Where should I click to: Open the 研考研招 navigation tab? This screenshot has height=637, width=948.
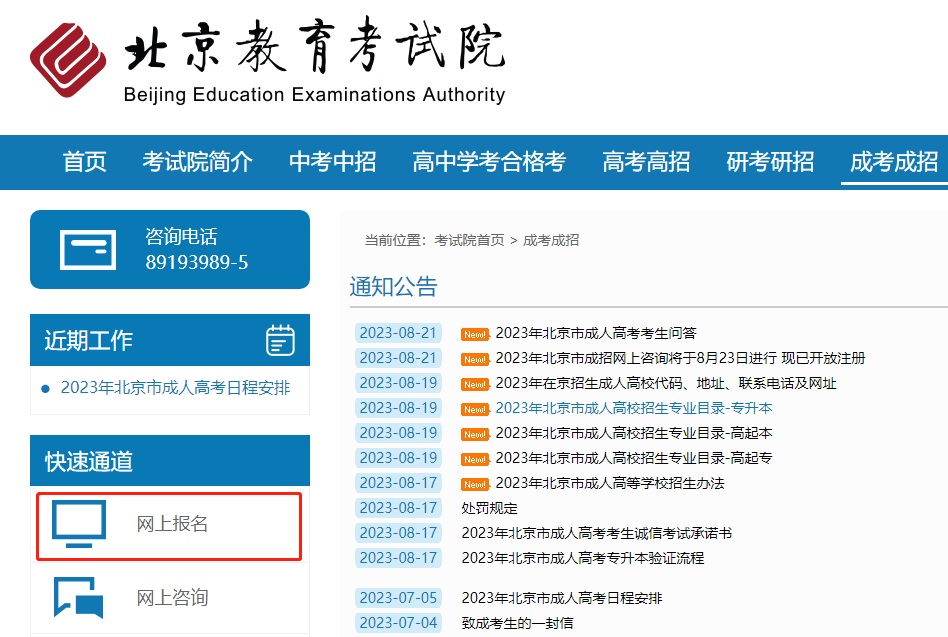coord(770,161)
